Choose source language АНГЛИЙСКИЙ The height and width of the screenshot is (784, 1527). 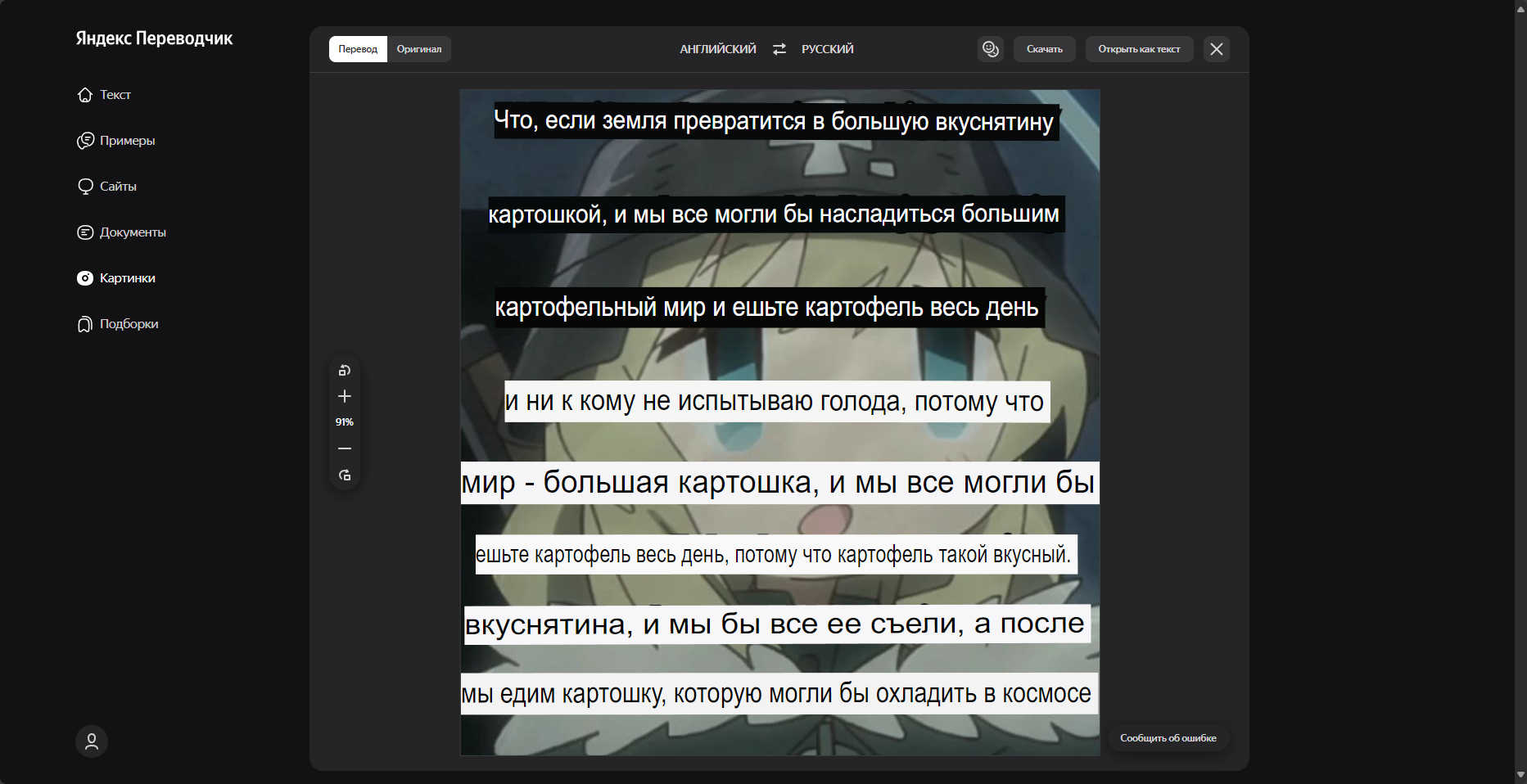click(718, 49)
